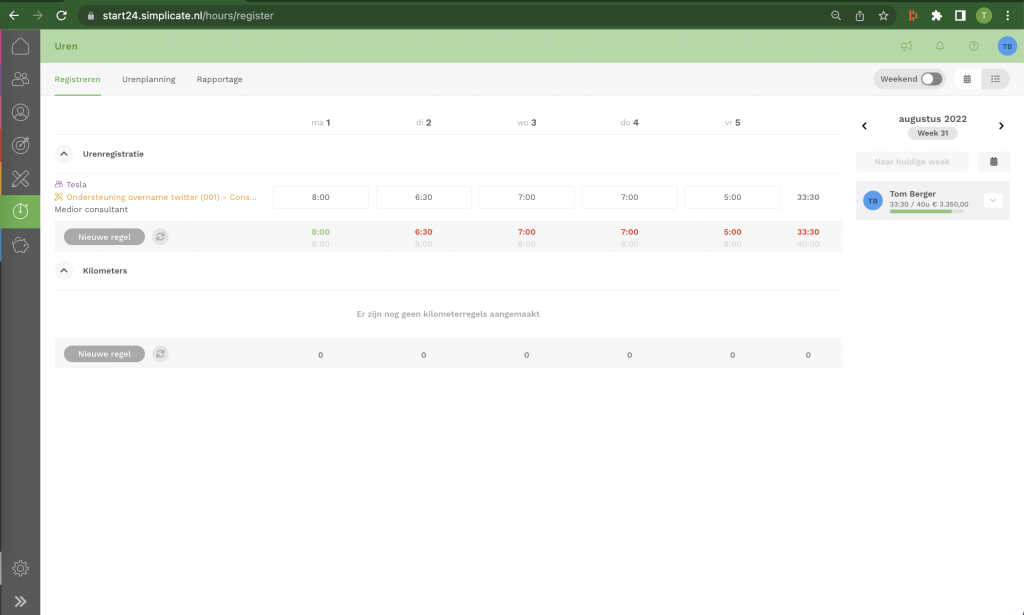Expand Tom Berger's dropdown arrow

click(x=992, y=200)
